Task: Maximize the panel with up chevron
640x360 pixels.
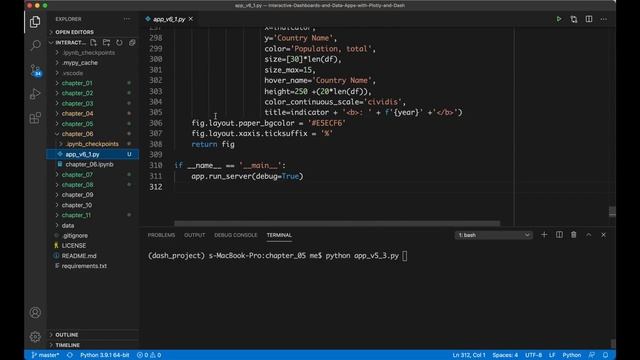Action: pyautogui.click(x=589, y=235)
